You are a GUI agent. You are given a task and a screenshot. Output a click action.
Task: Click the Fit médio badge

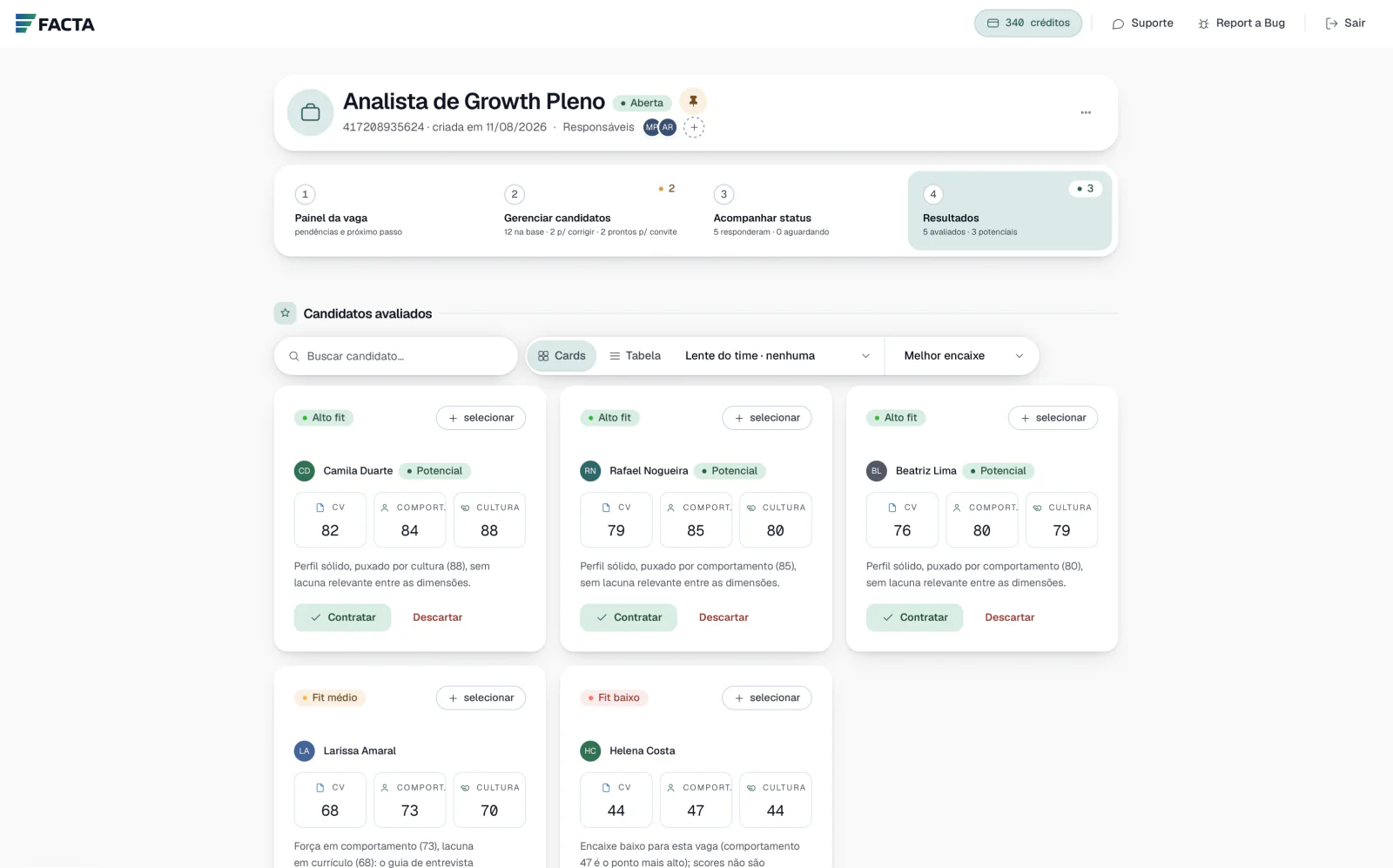click(330, 698)
